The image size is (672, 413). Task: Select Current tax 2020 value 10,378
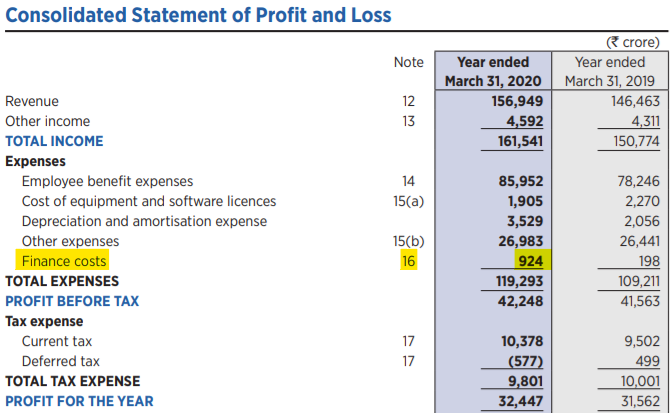point(522,341)
